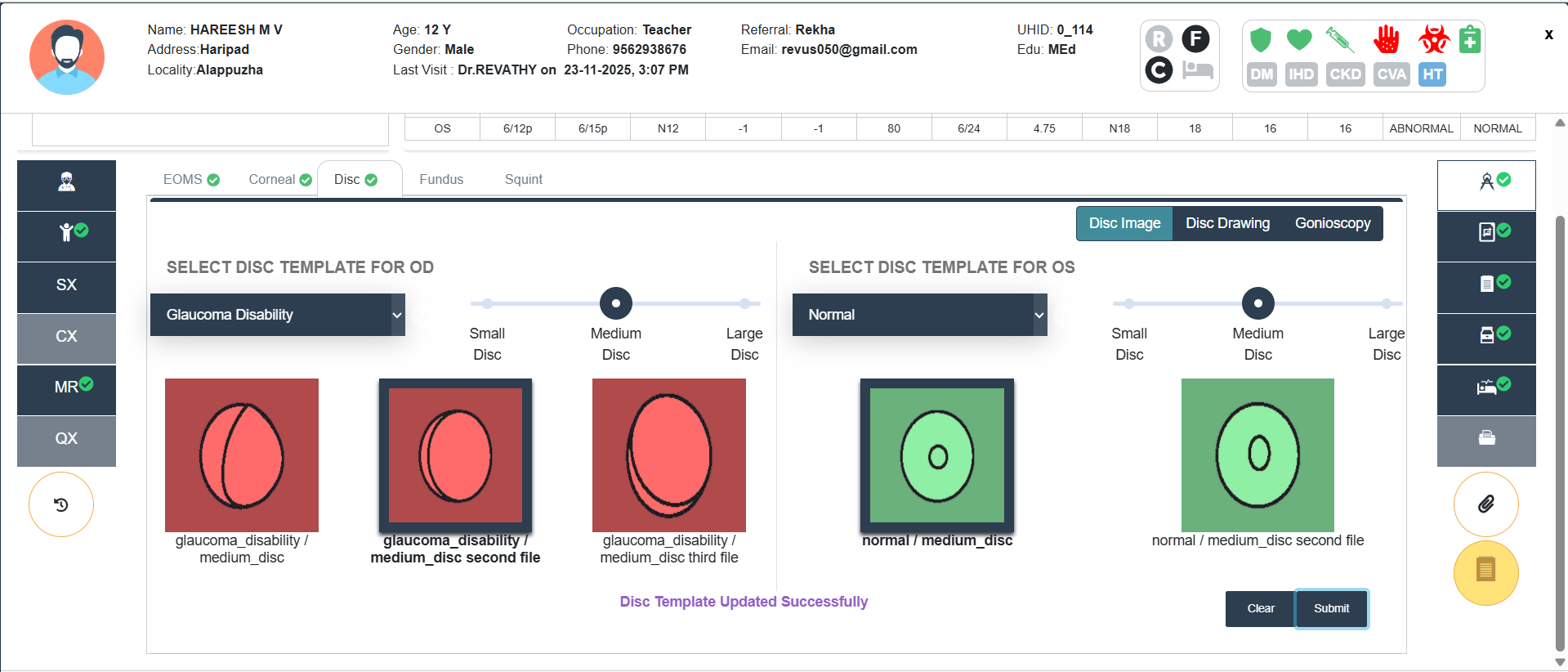The height and width of the screenshot is (672, 1568).
Task: Switch to the Fundus tab
Action: tap(441, 180)
